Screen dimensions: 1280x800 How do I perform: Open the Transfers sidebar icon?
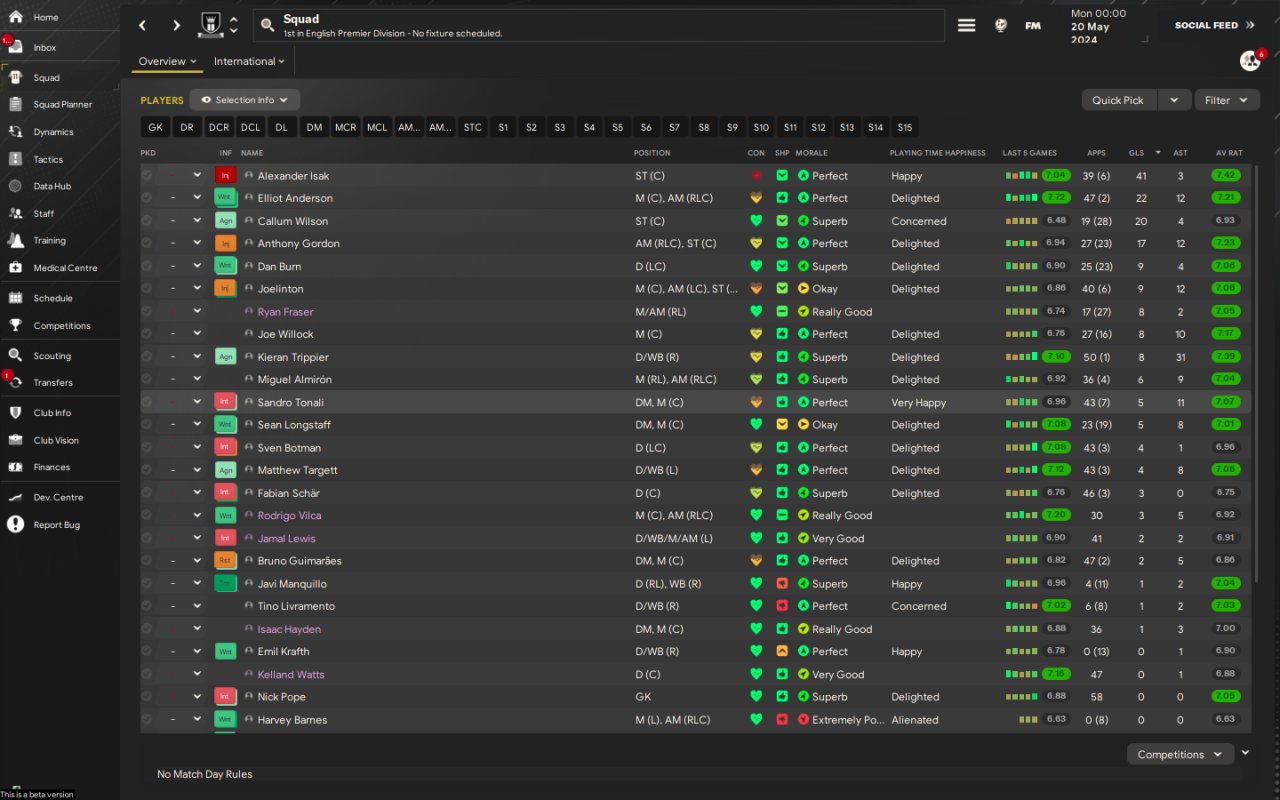tap(15, 382)
